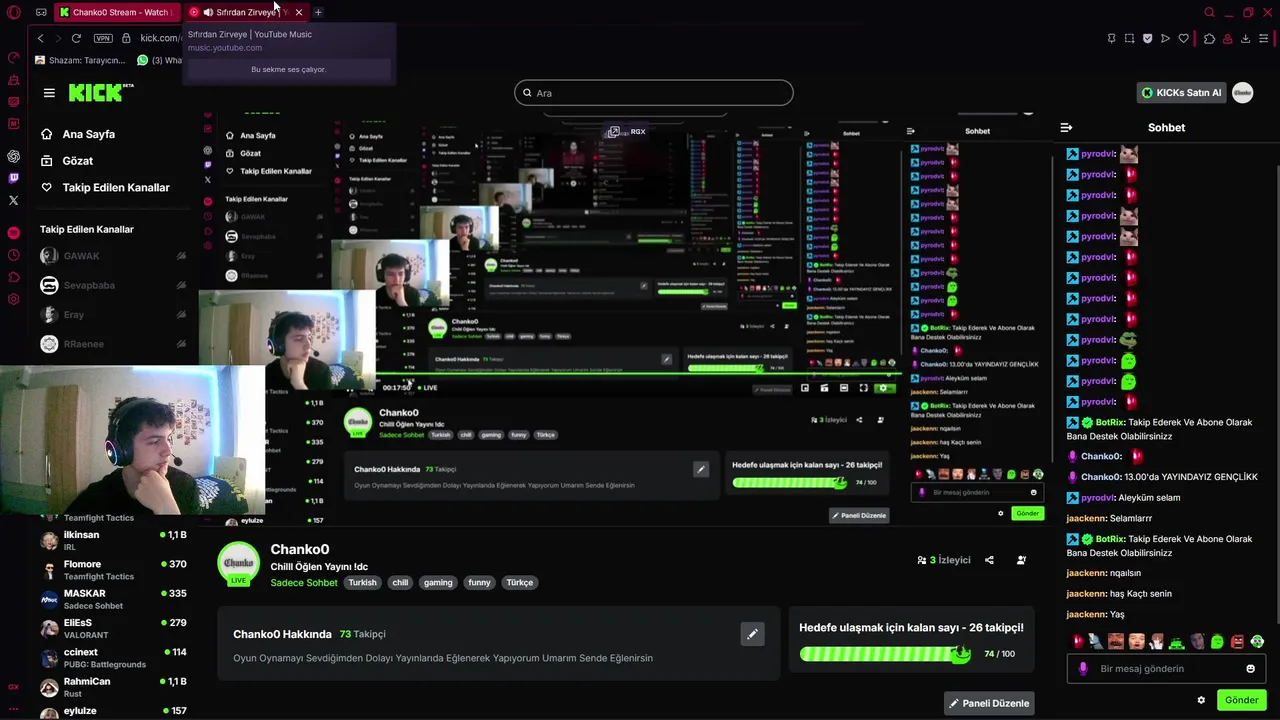This screenshot has height=720, width=1280.
Task: Reload the current page
Action: [76, 38]
